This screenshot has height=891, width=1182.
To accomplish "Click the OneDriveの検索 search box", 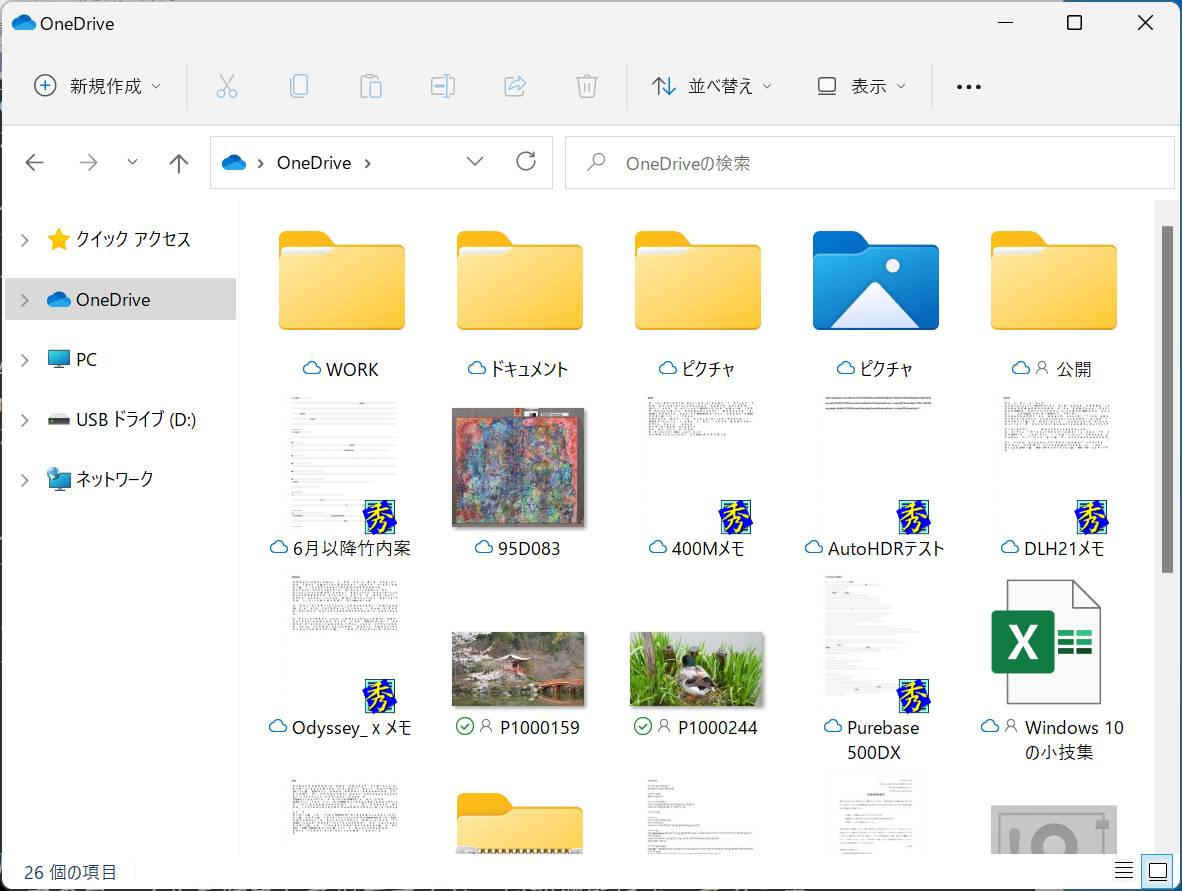I will tap(870, 162).
